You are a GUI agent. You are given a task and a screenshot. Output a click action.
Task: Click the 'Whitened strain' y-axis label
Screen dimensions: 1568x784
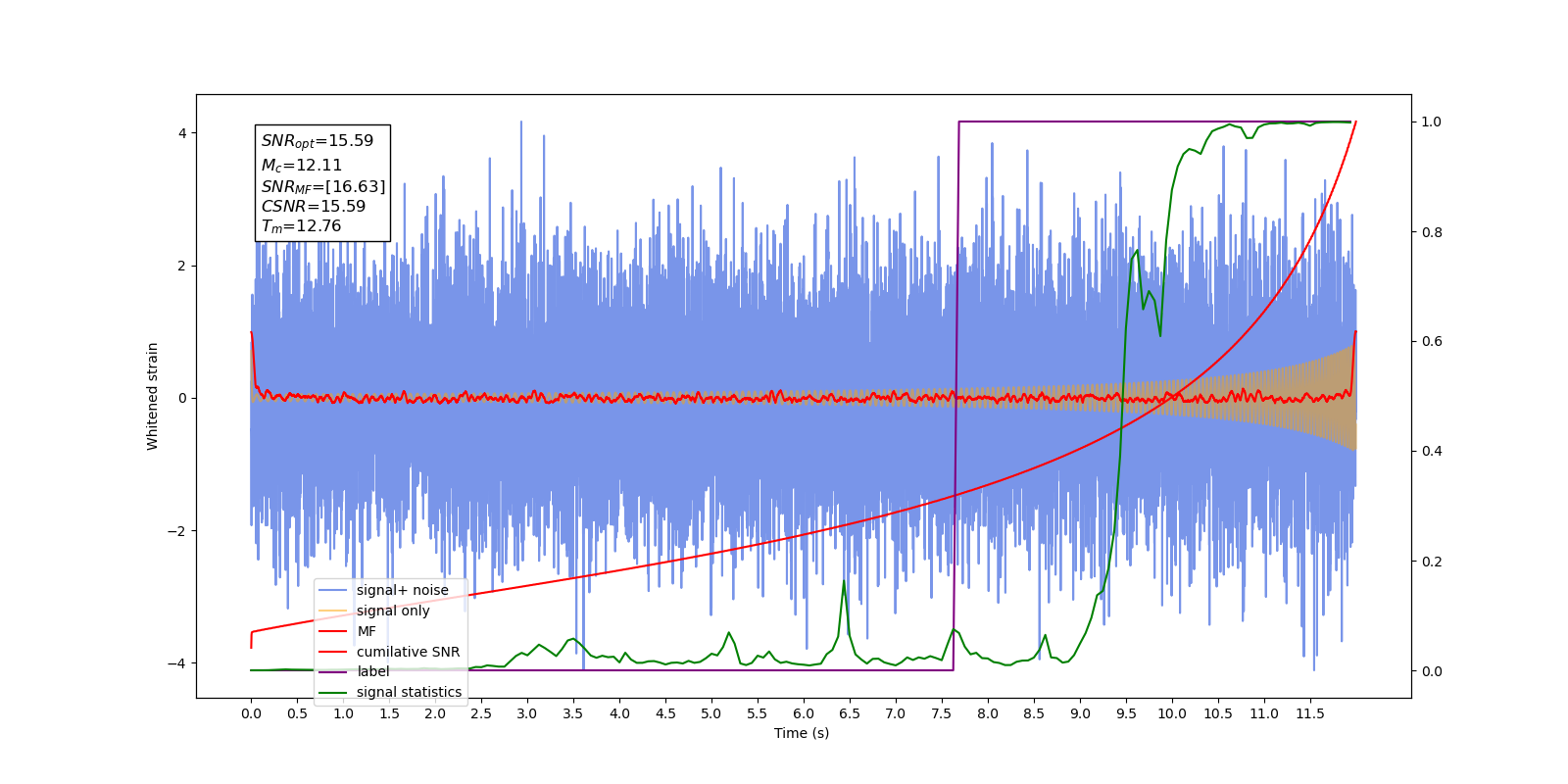click(153, 396)
